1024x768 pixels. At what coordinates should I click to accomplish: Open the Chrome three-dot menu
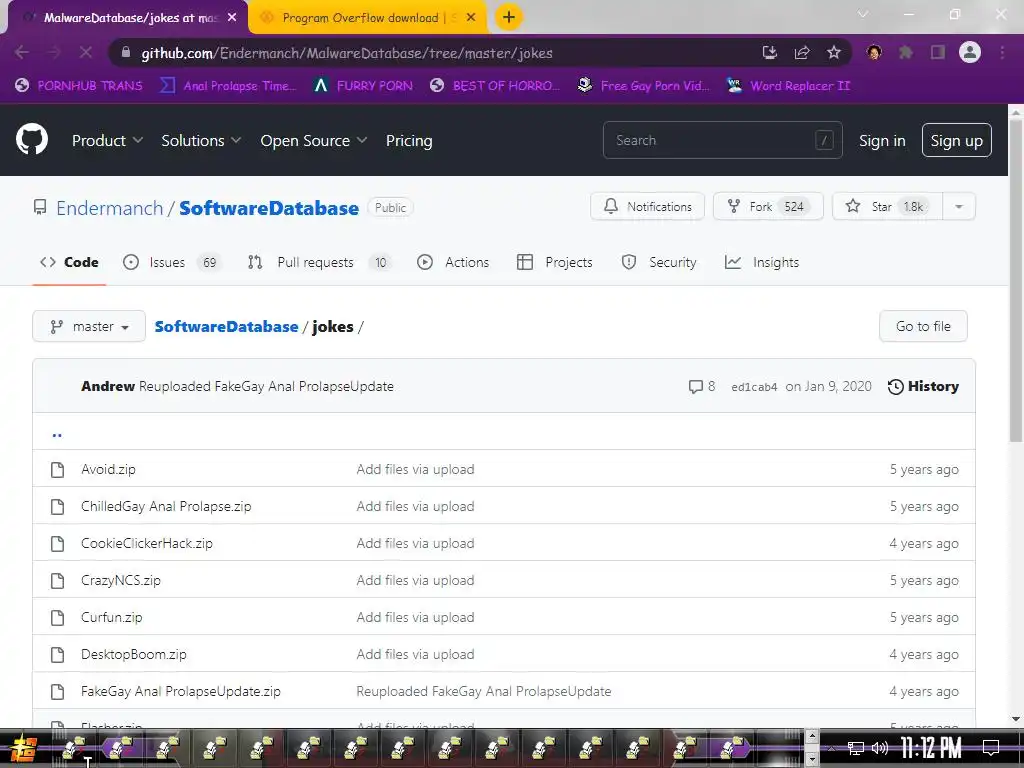click(x=1002, y=52)
